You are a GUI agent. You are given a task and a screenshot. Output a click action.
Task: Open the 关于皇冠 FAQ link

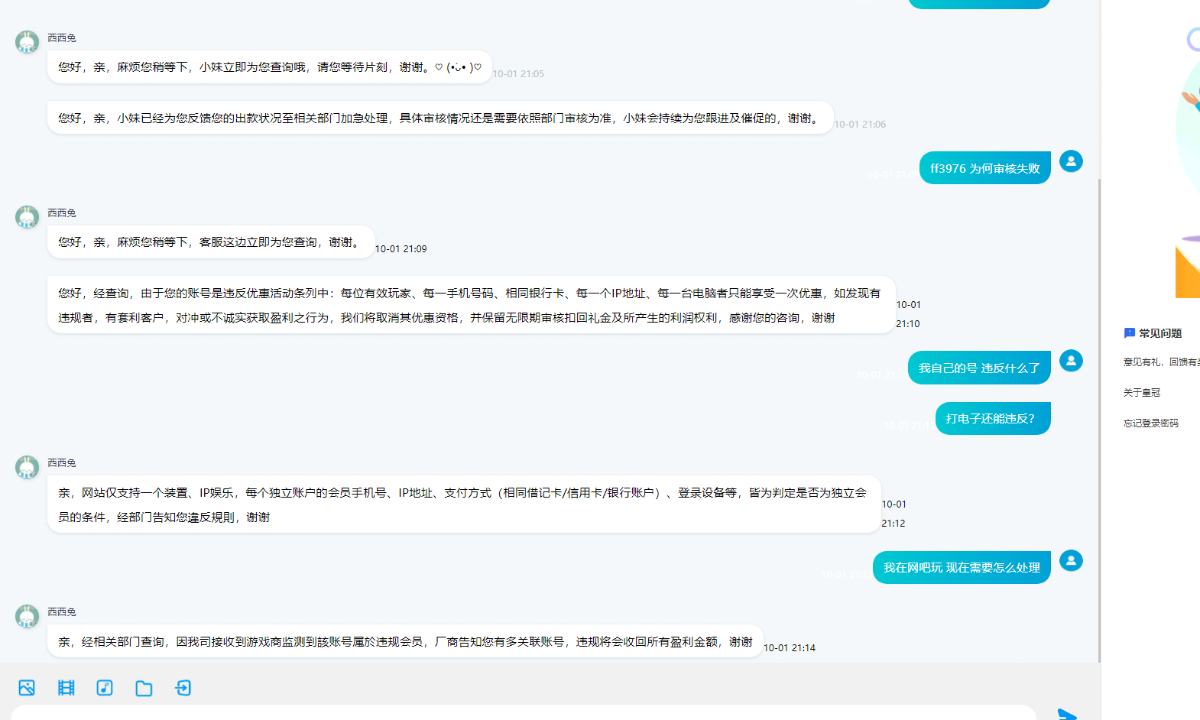point(1142,392)
